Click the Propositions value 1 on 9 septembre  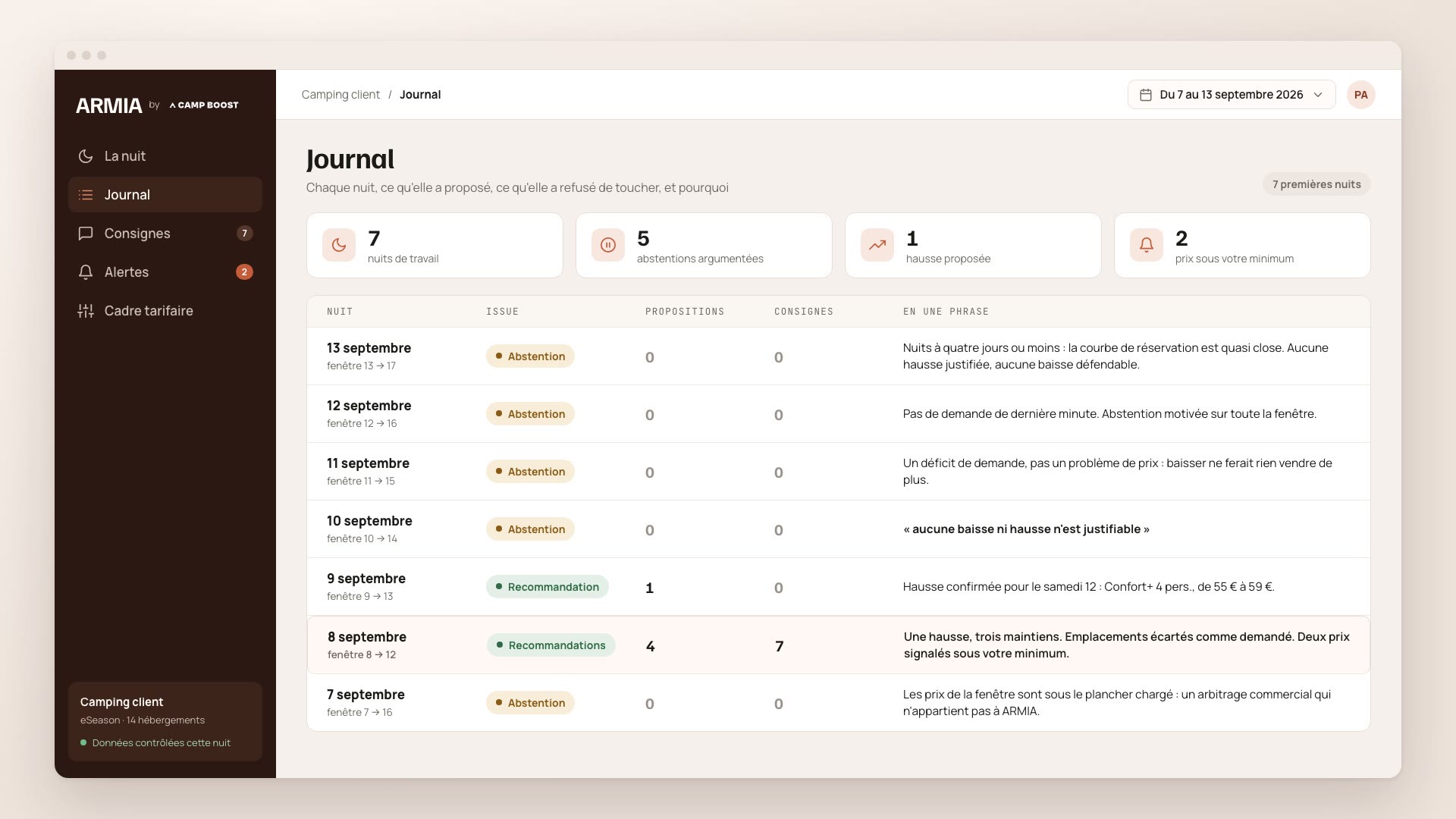(649, 588)
